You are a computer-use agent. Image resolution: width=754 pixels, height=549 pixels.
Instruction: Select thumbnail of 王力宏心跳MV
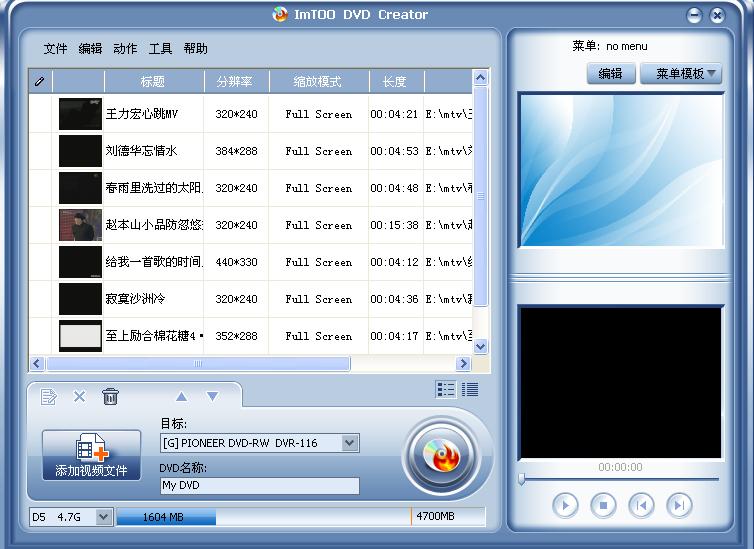click(80, 114)
